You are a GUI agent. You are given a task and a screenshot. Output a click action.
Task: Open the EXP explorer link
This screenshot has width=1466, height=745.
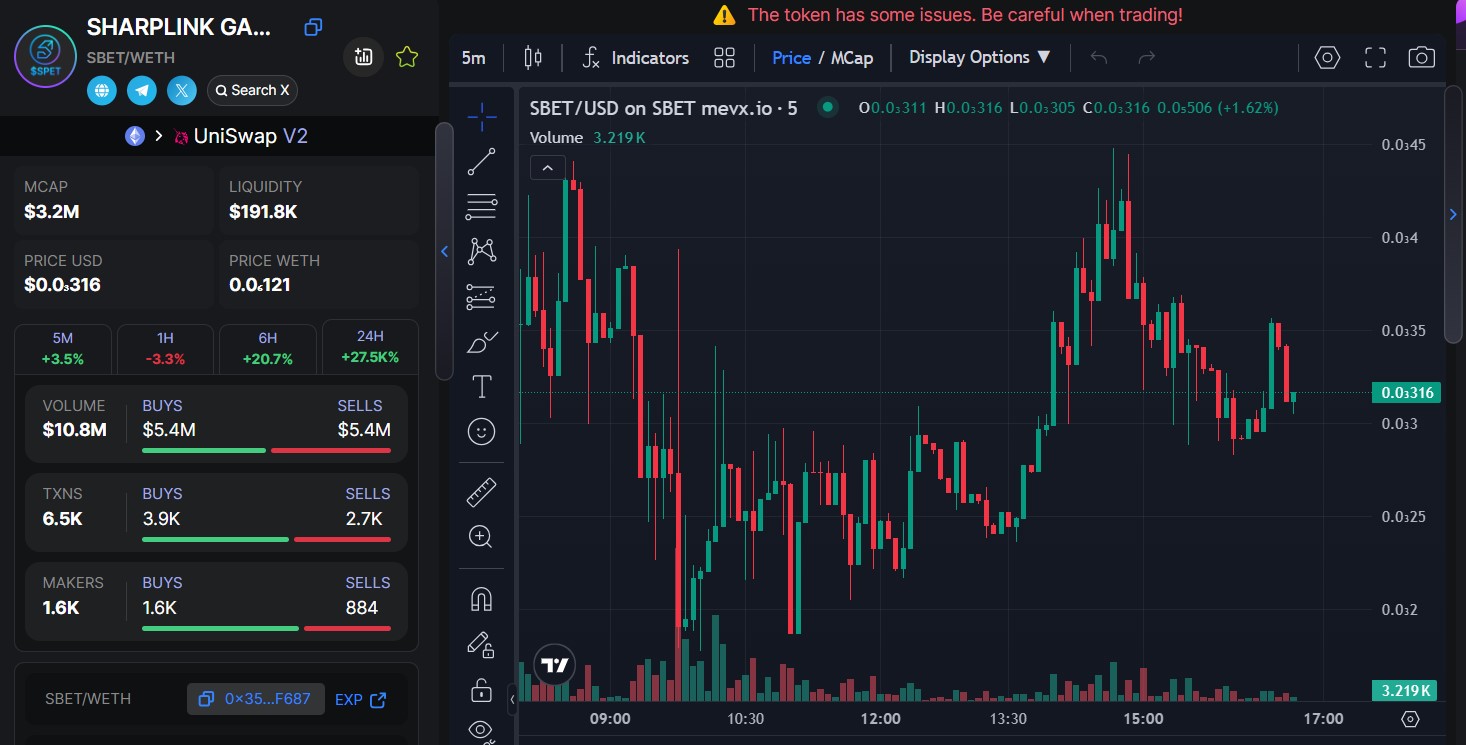360,700
